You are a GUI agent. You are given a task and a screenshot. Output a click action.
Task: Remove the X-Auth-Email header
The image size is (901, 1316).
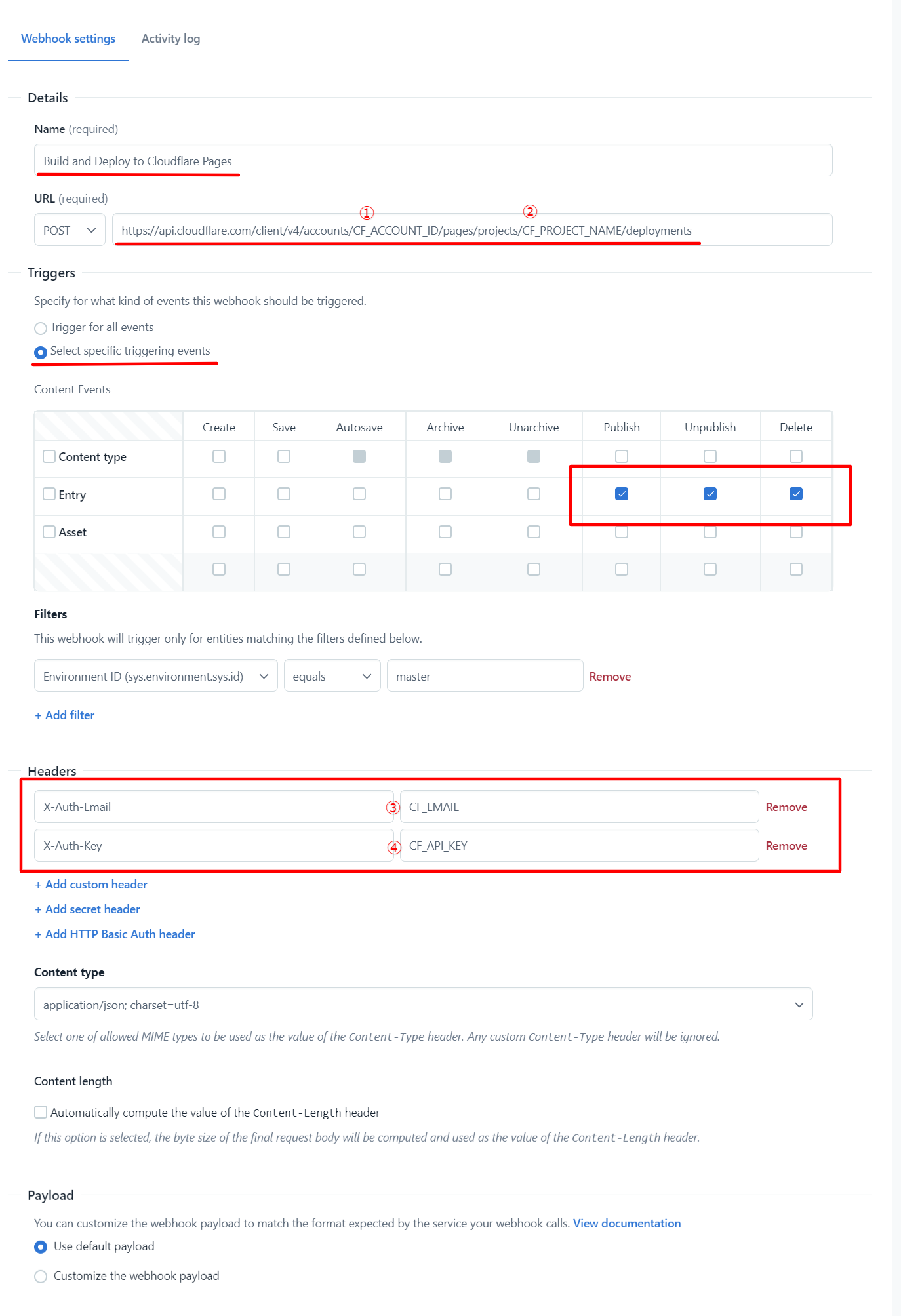point(786,807)
